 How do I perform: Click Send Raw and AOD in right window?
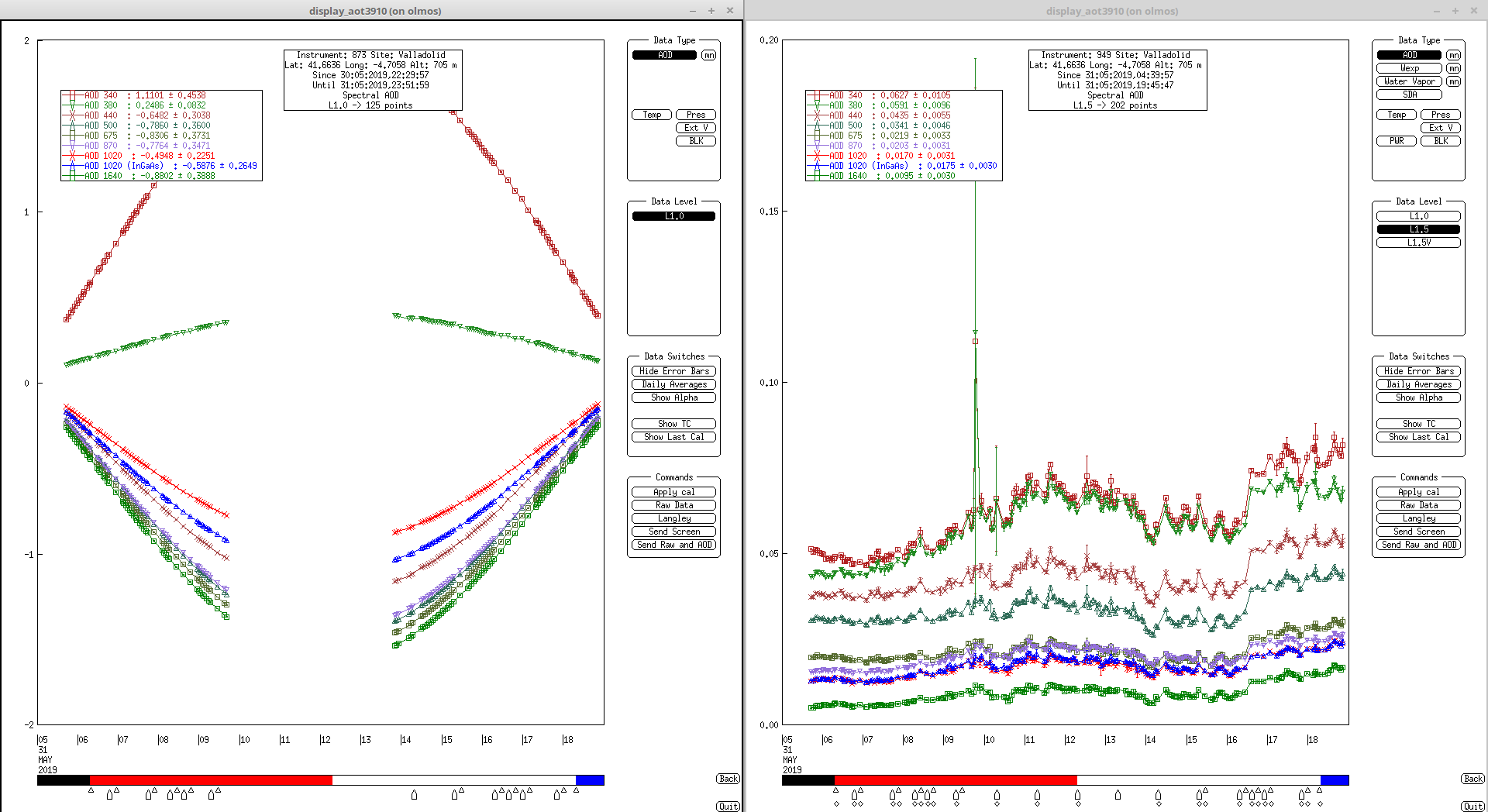pyautogui.click(x=1419, y=545)
